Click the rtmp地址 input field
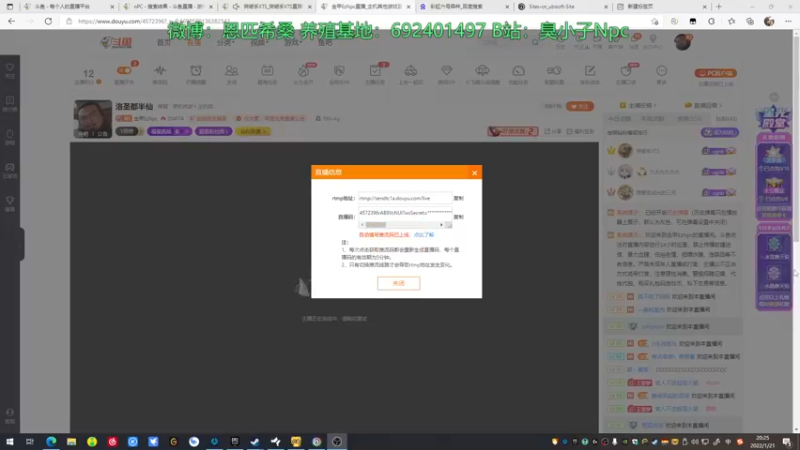The image size is (800, 450). point(405,198)
